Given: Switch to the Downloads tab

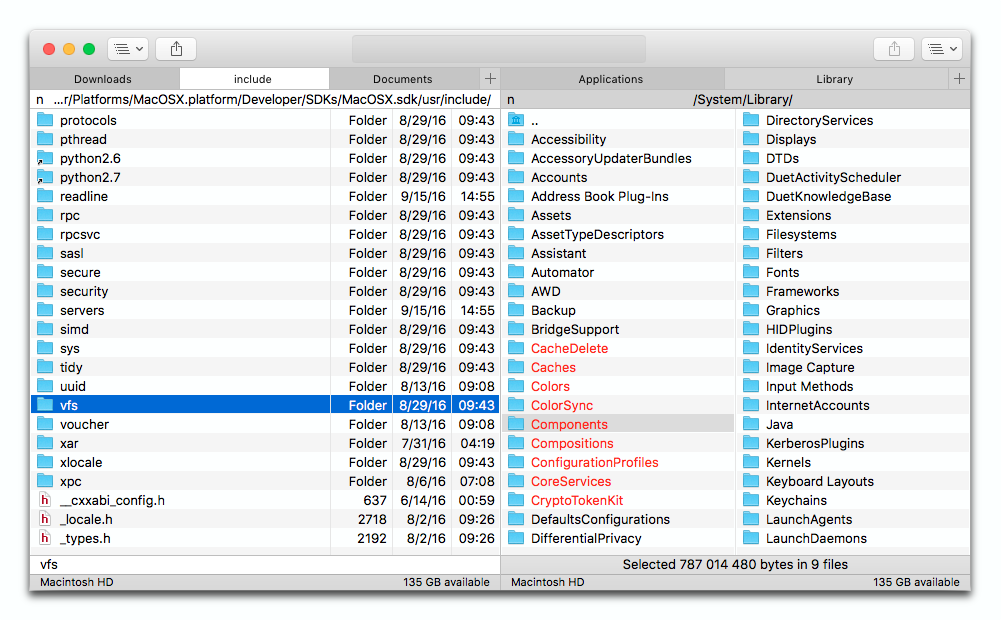Looking at the screenshot, I should tap(104, 79).
